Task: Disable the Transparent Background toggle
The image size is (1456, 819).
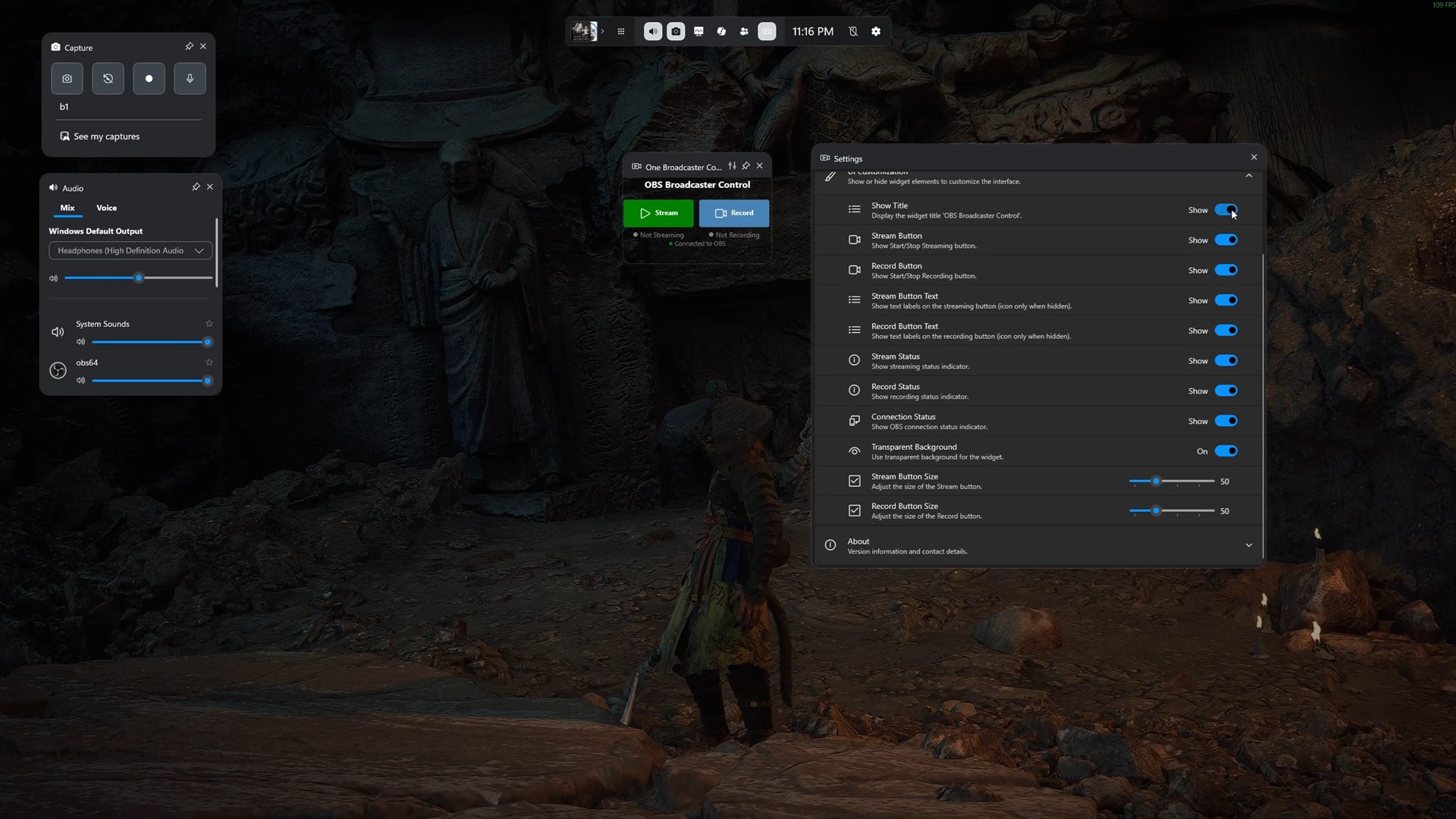Action: 1225,451
